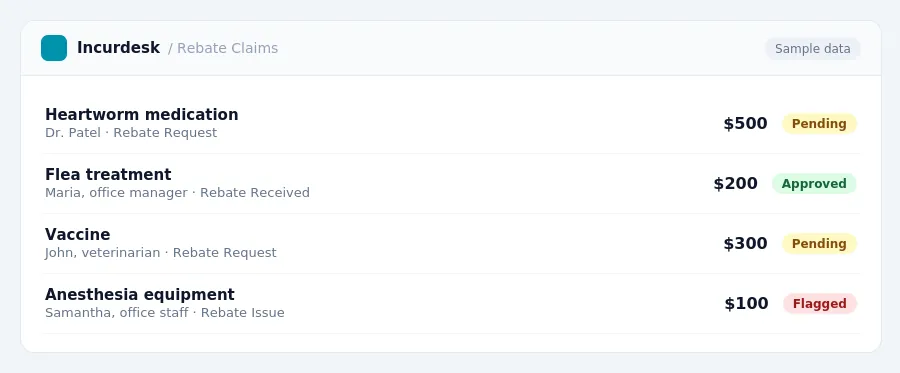
Task: Click the $200 rebate amount
Action: (x=735, y=184)
